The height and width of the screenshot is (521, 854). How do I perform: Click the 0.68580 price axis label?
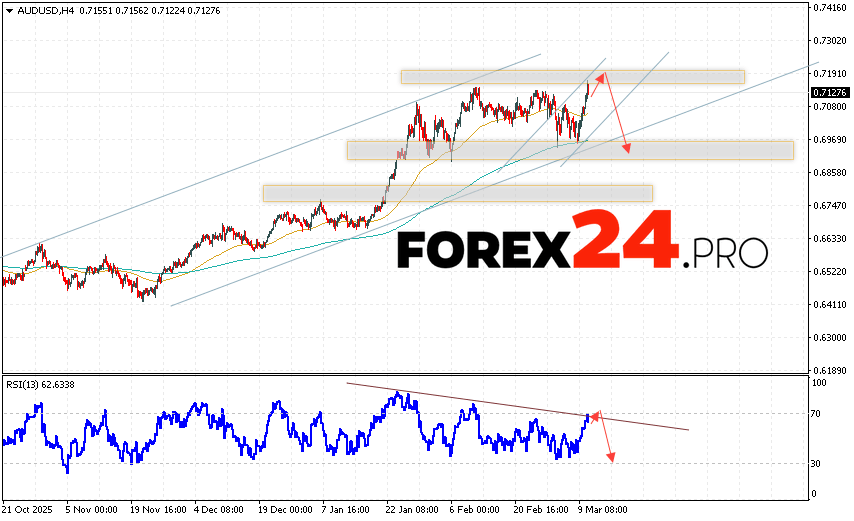pos(829,172)
